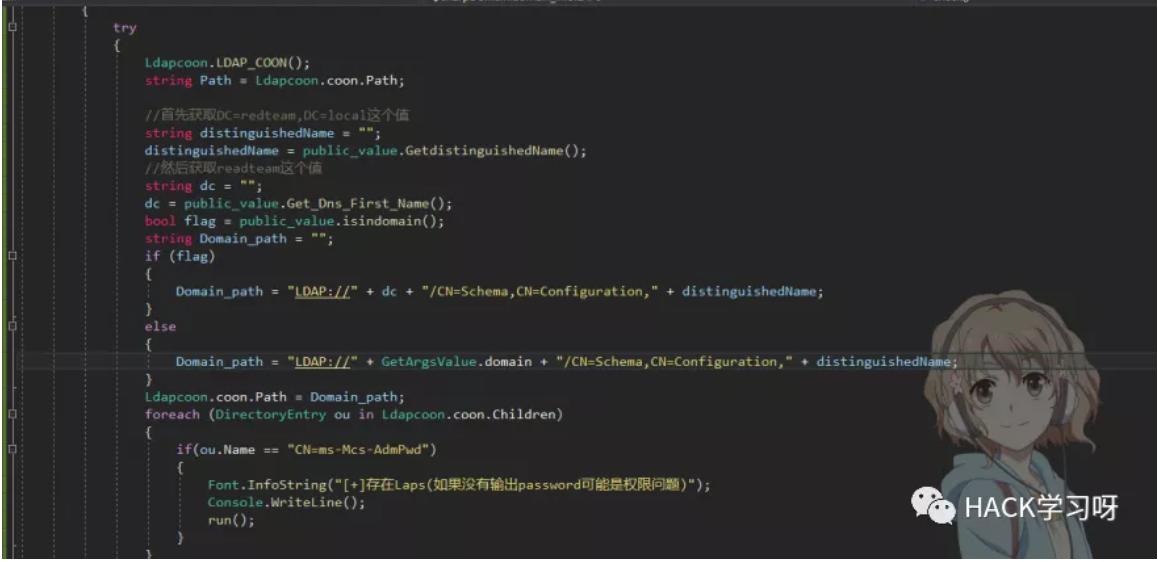Click the Font.InfoString call line
1158x562 pixels.
point(459,484)
